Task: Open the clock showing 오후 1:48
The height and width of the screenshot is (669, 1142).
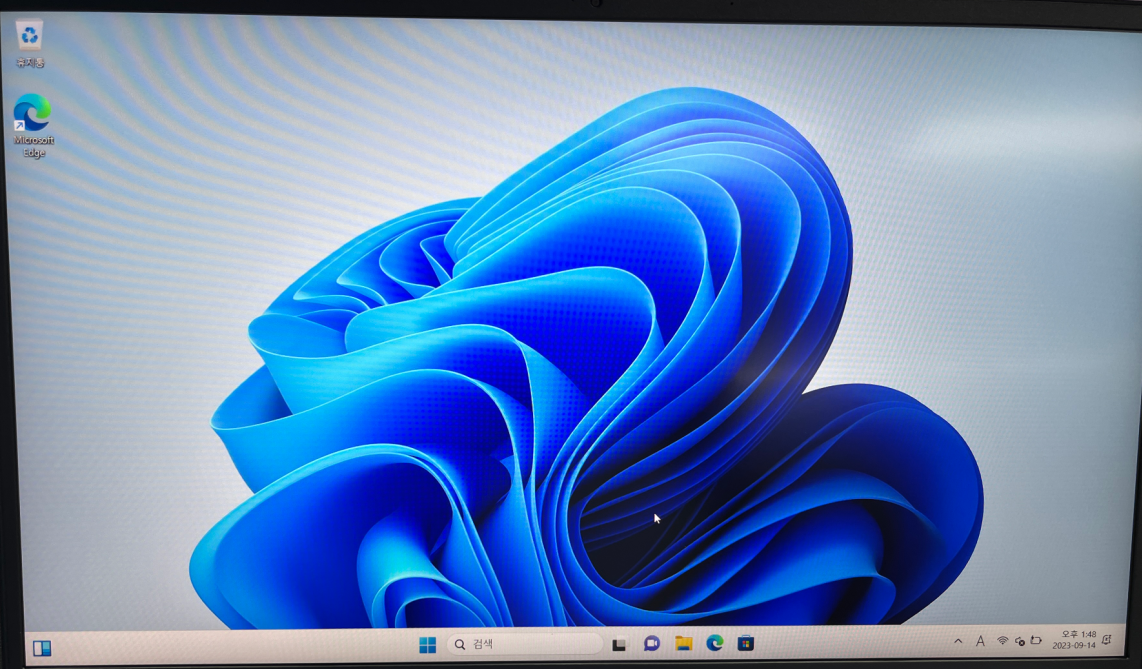Action: (1079, 634)
